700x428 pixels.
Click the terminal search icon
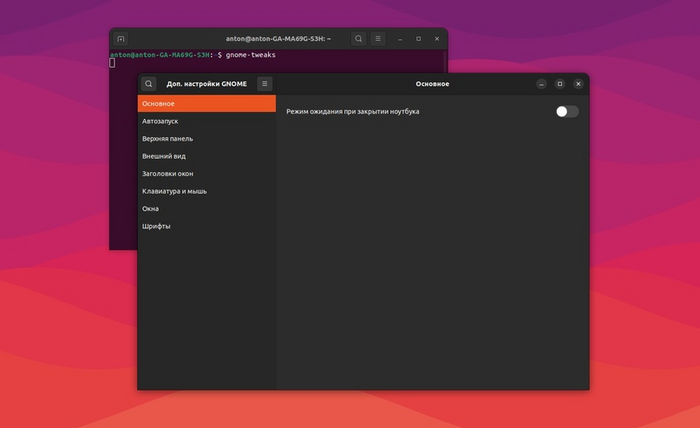point(359,38)
